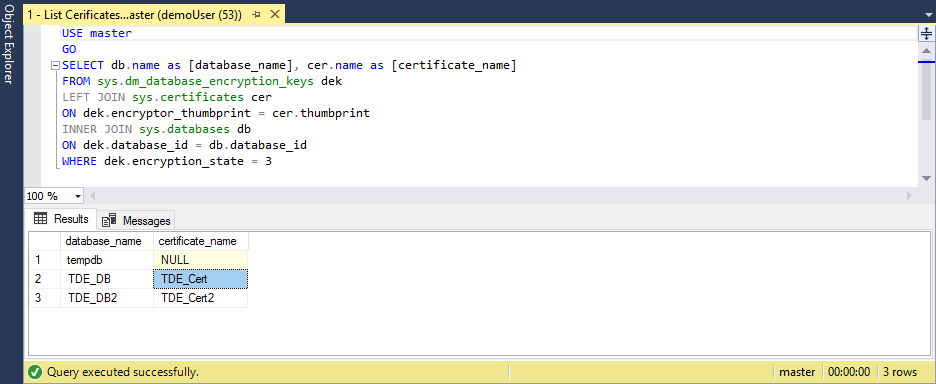The image size is (936, 384).
Task: Select row header 3 in results
Action: (x=45, y=298)
